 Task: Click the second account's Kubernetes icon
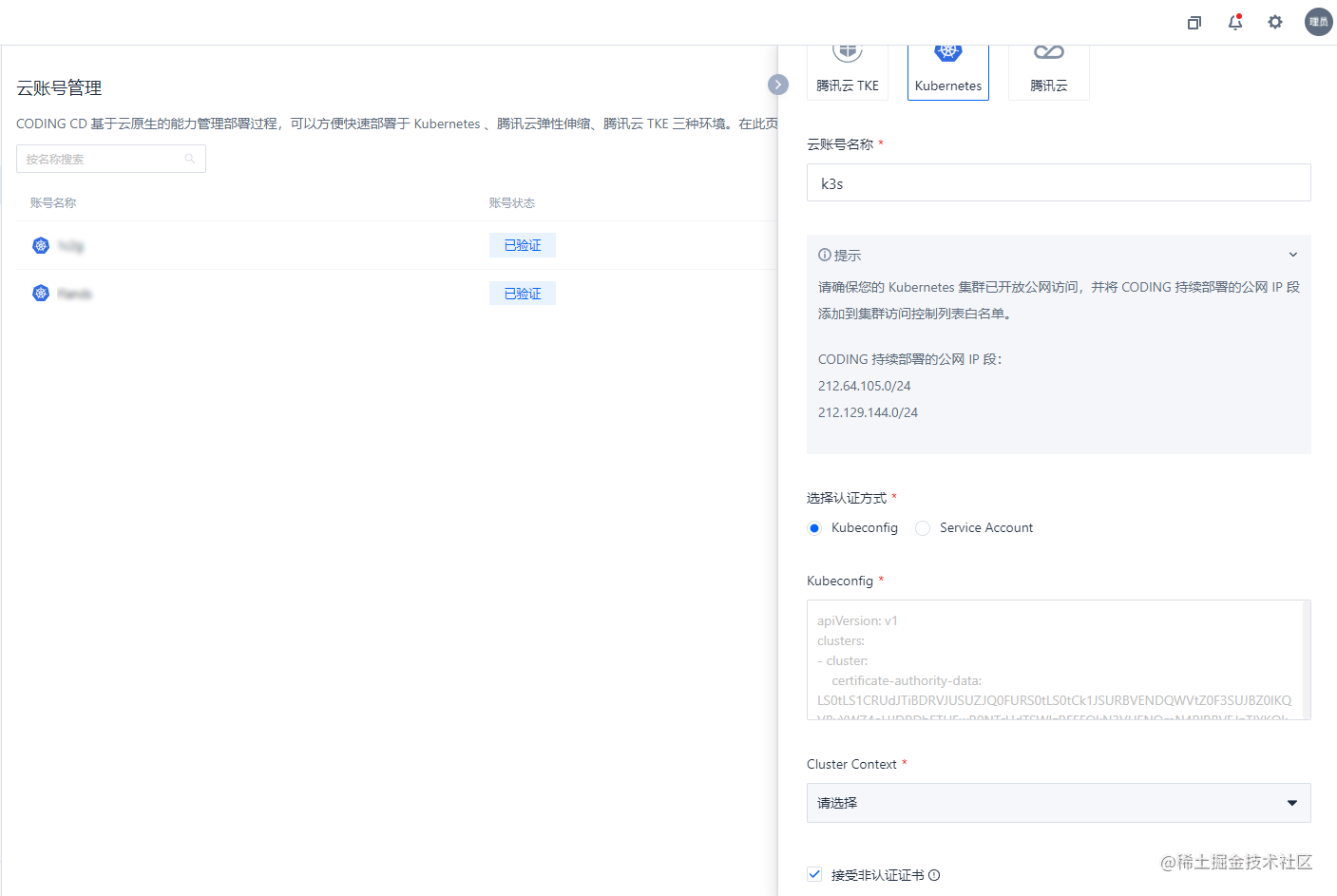click(41, 293)
